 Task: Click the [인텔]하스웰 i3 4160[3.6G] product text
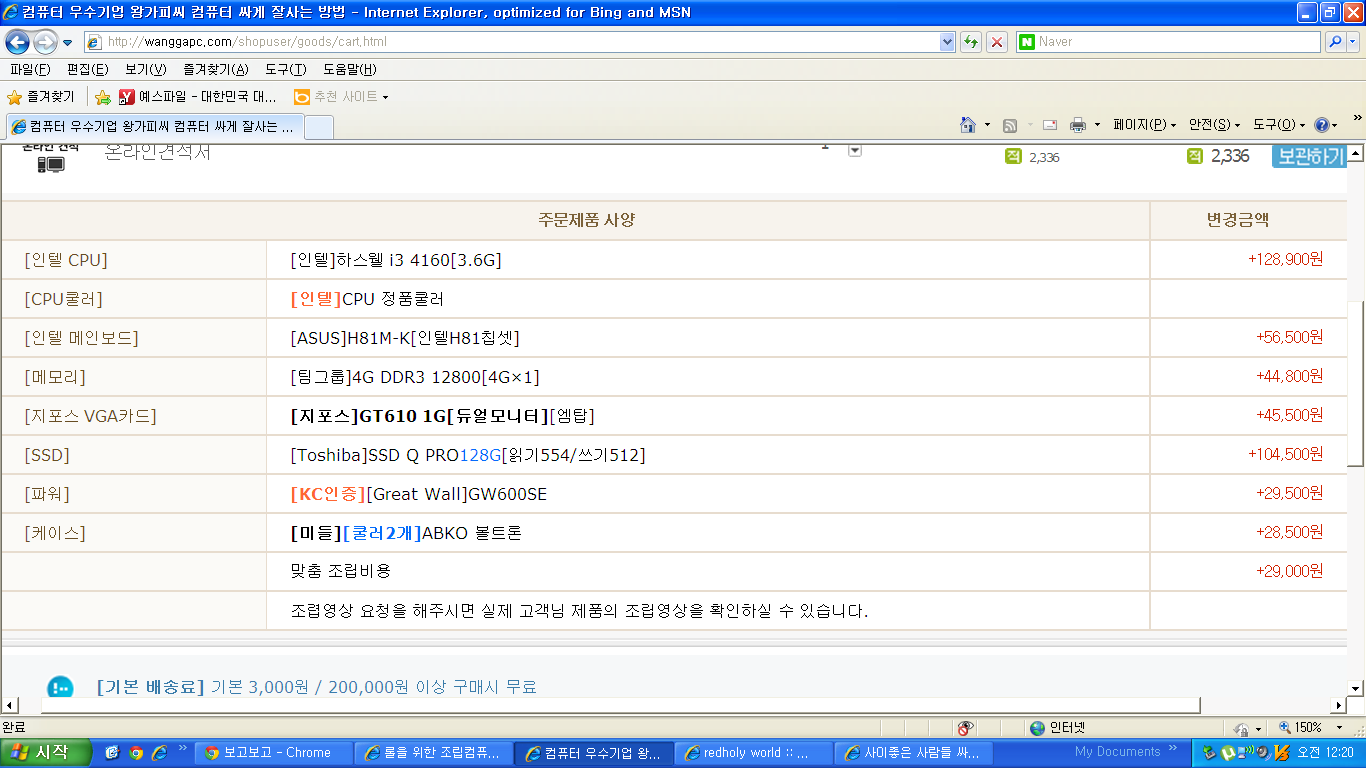coord(396,260)
